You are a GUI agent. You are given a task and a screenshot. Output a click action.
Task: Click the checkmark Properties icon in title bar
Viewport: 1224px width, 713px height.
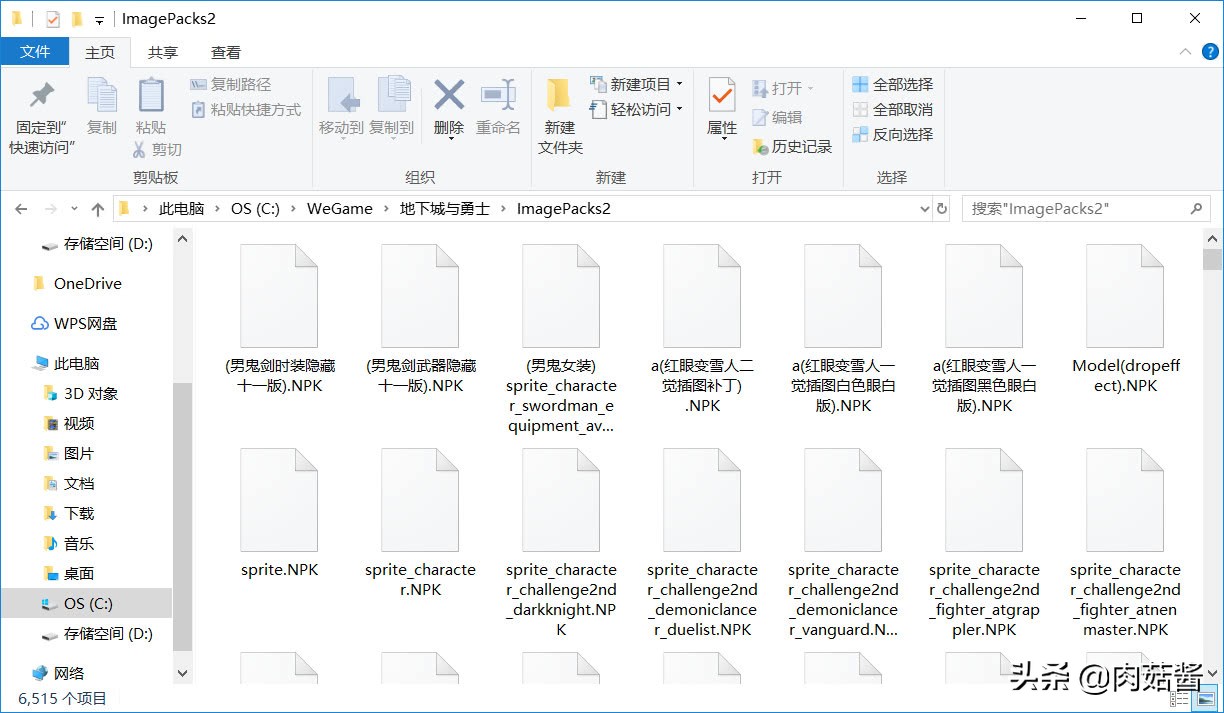(x=53, y=19)
